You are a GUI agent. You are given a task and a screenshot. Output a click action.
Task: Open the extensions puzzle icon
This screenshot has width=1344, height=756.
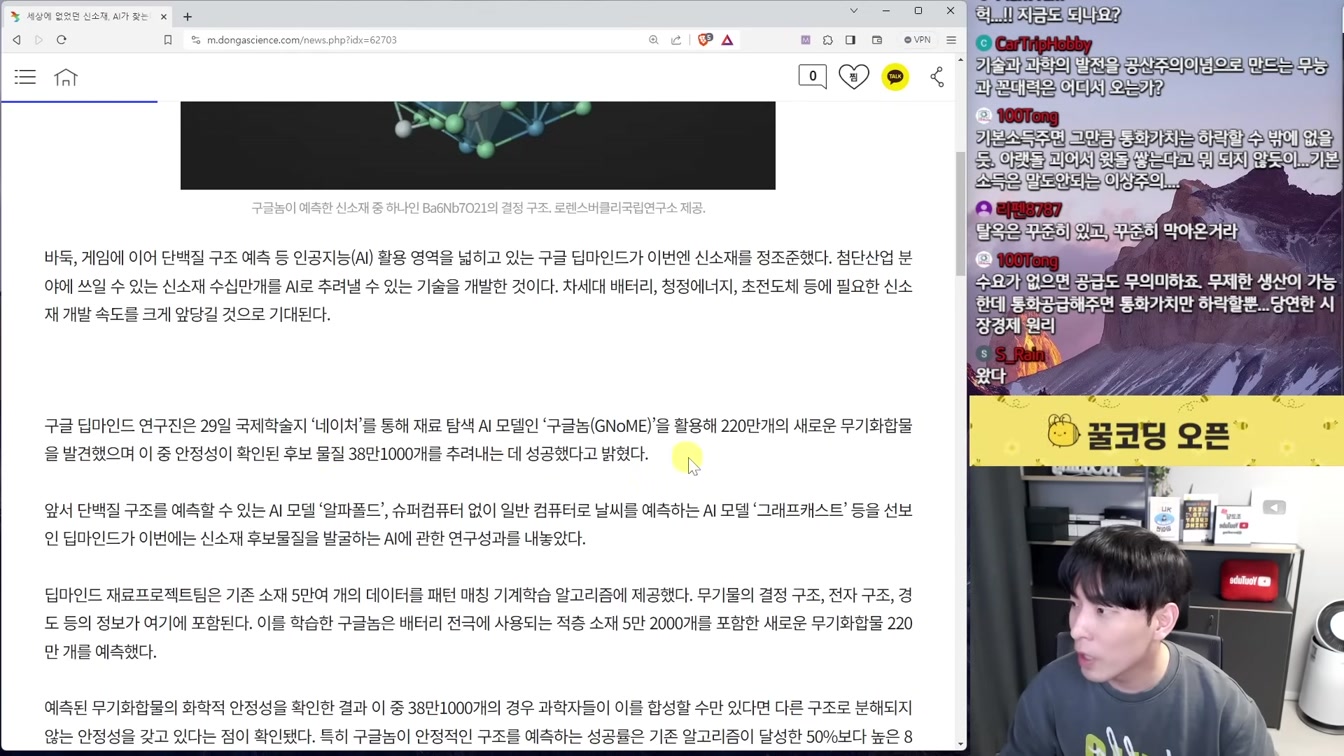828,40
